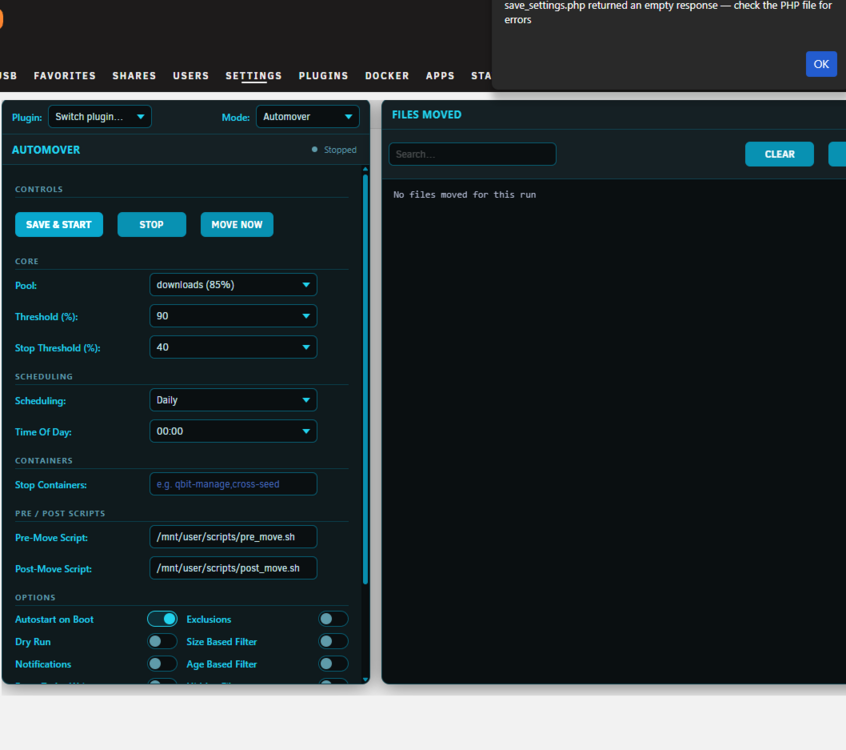The image size is (846, 750).
Task: Click the AUTOMOVER panel heading
Action: (x=46, y=150)
